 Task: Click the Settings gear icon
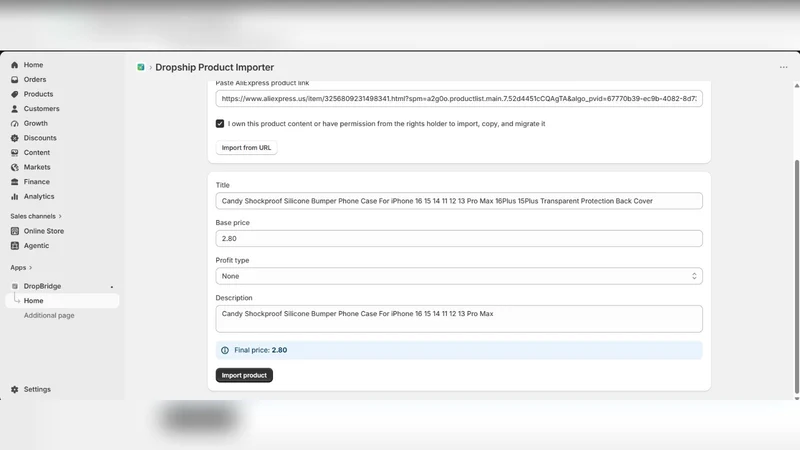pos(14,389)
